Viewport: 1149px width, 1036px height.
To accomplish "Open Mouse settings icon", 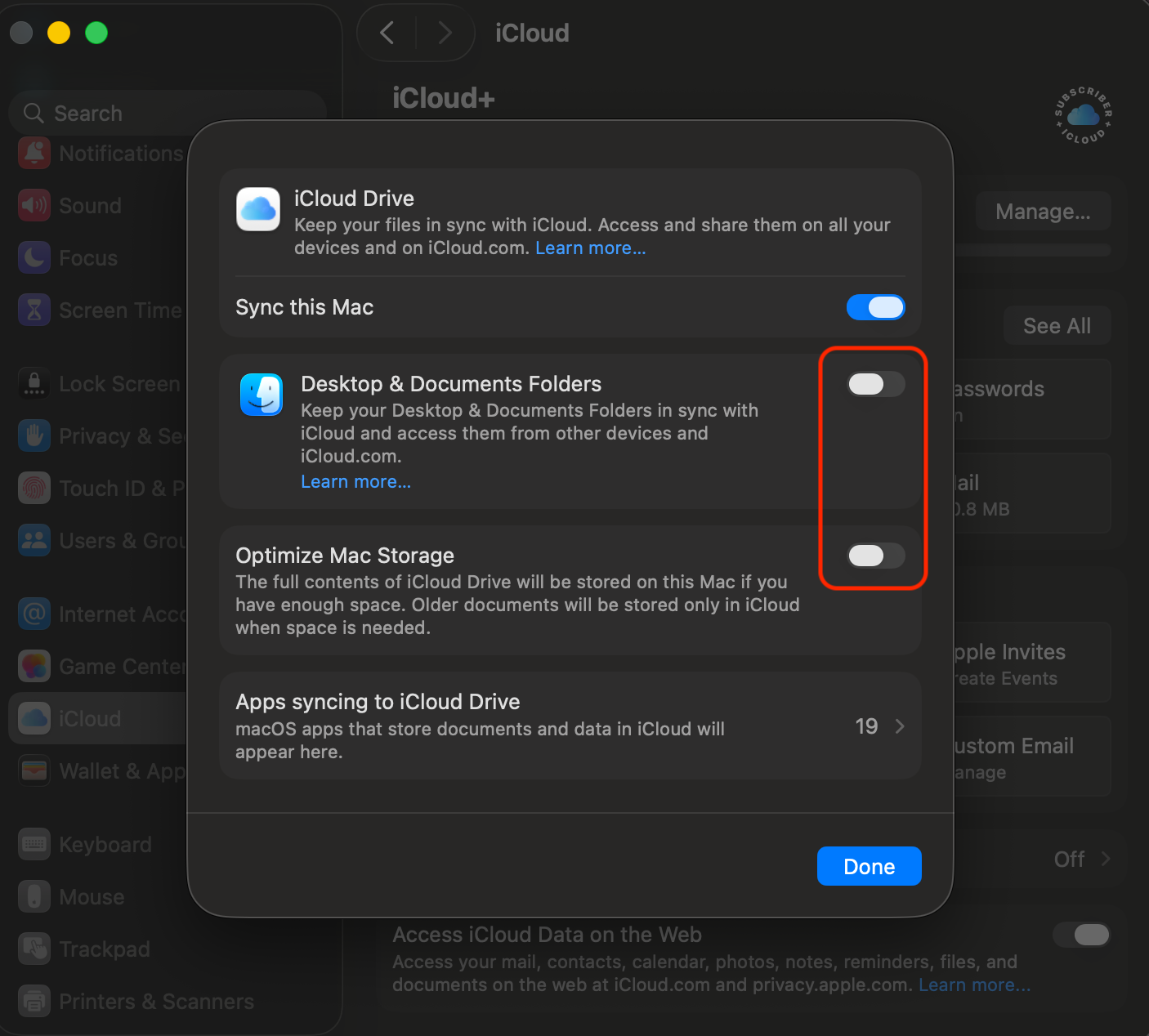I will [34, 897].
